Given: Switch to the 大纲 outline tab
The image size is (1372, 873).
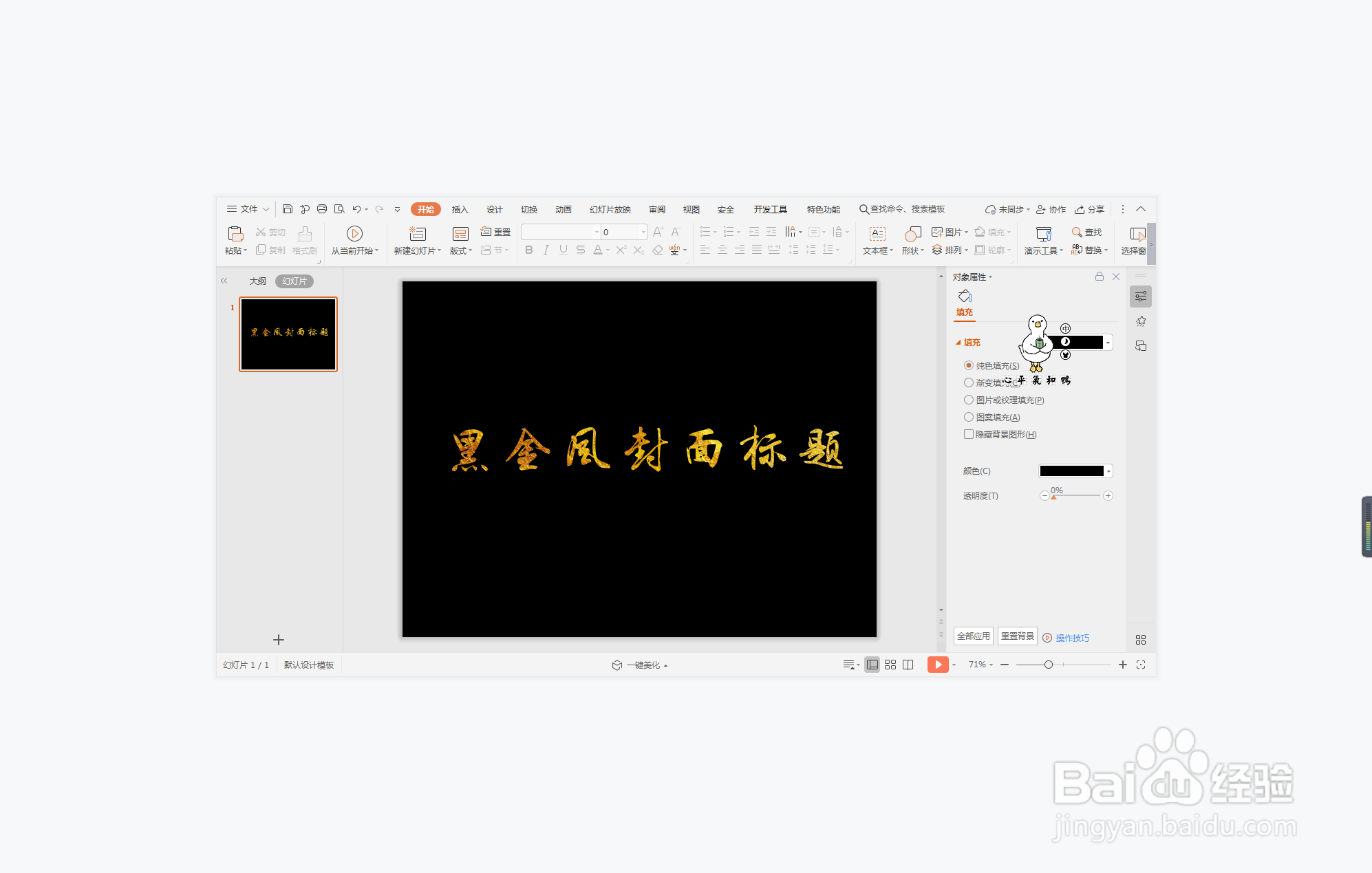Looking at the screenshot, I should pyautogui.click(x=258, y=281).
